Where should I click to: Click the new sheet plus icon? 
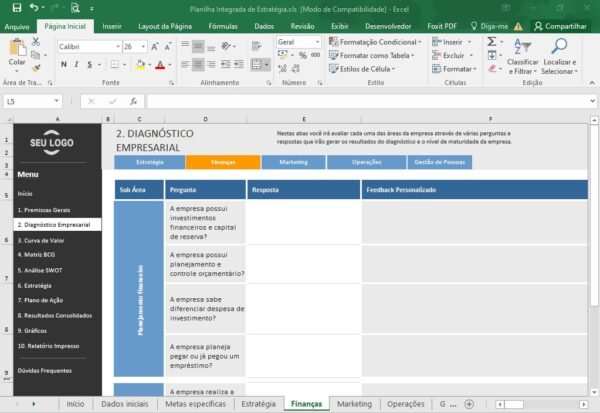coord(469,404)
